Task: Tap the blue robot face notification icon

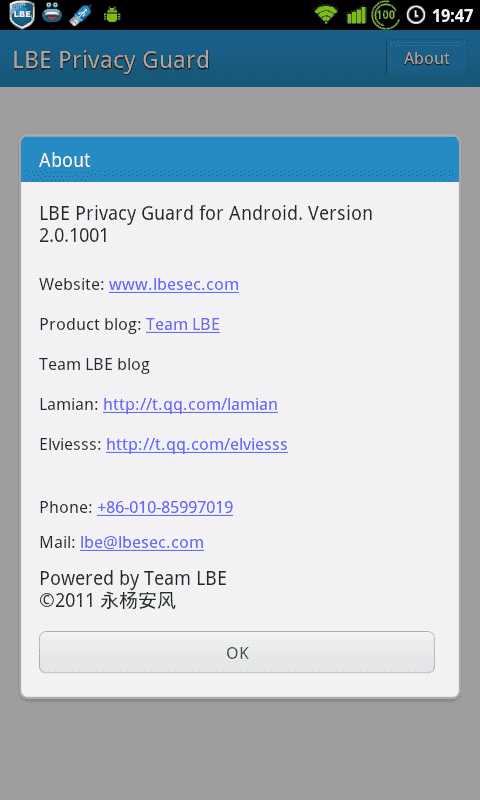Action: coord(52,13)
